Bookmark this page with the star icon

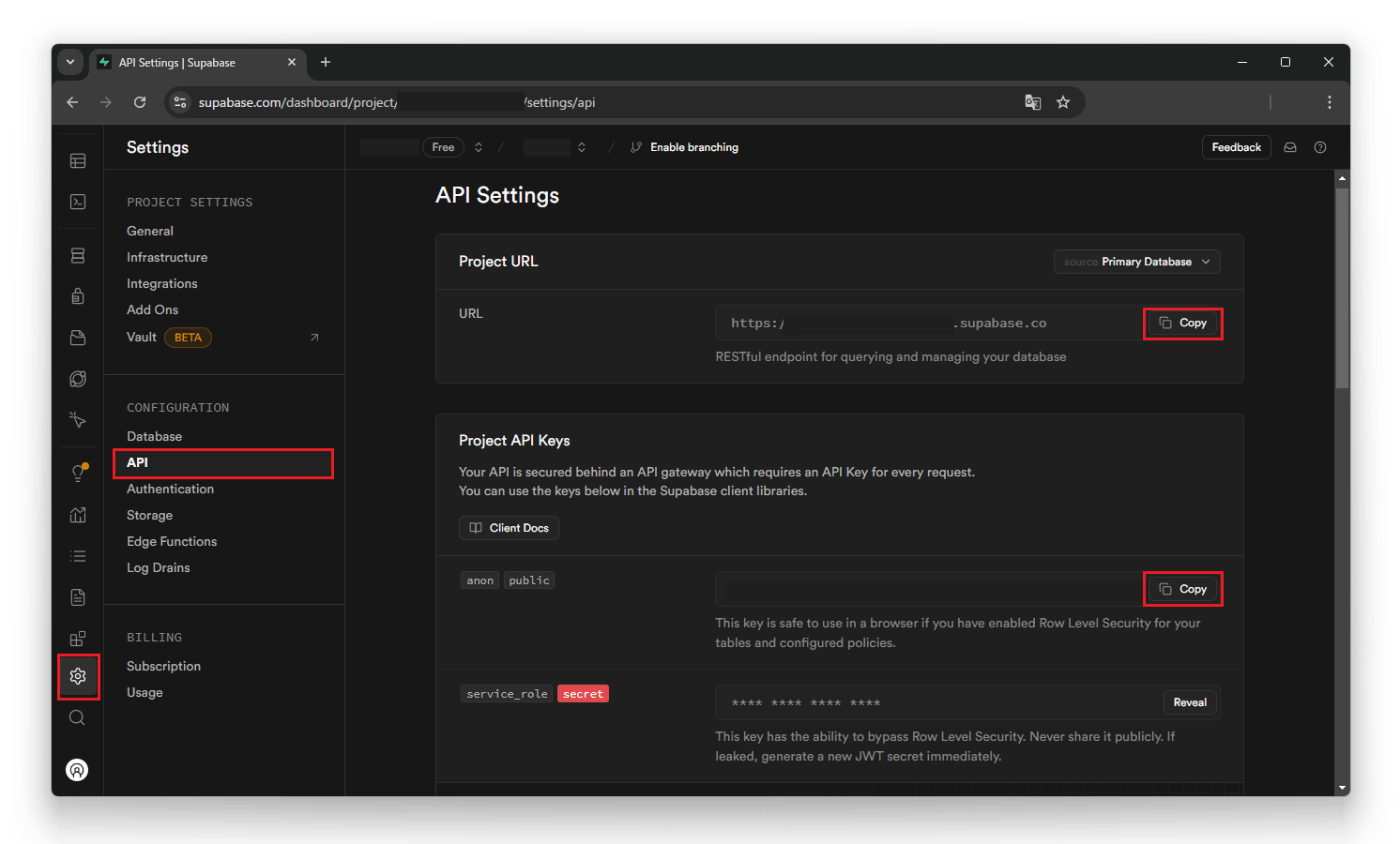click(1063, 102)
